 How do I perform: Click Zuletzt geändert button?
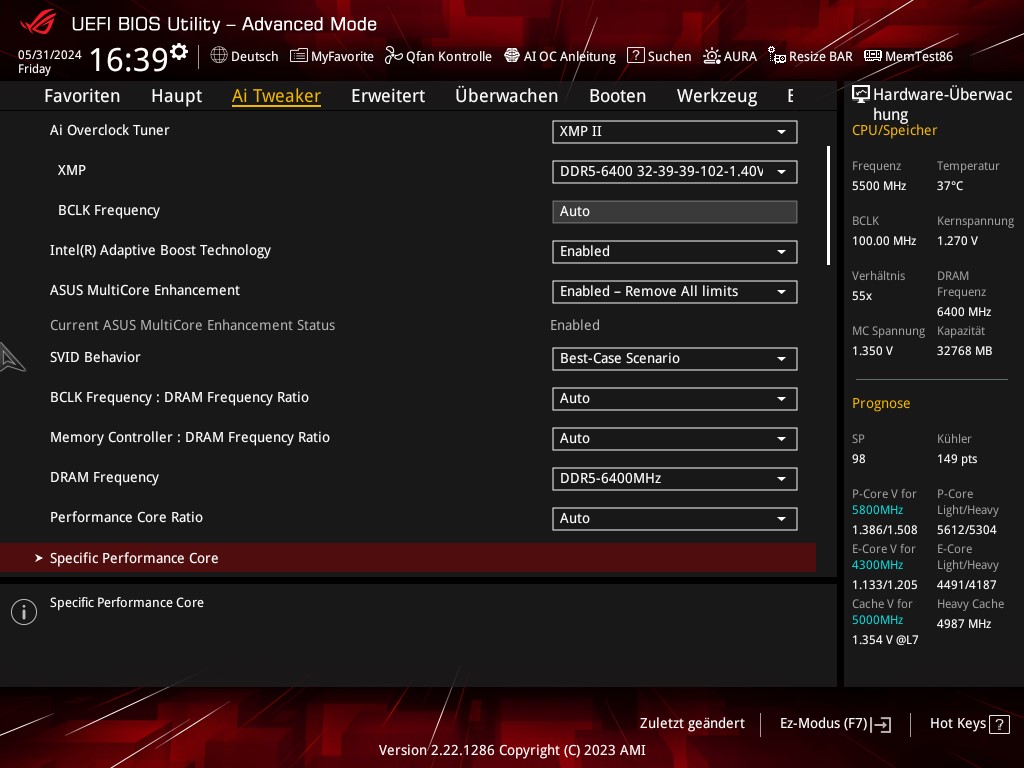click(x=692, y=724)
